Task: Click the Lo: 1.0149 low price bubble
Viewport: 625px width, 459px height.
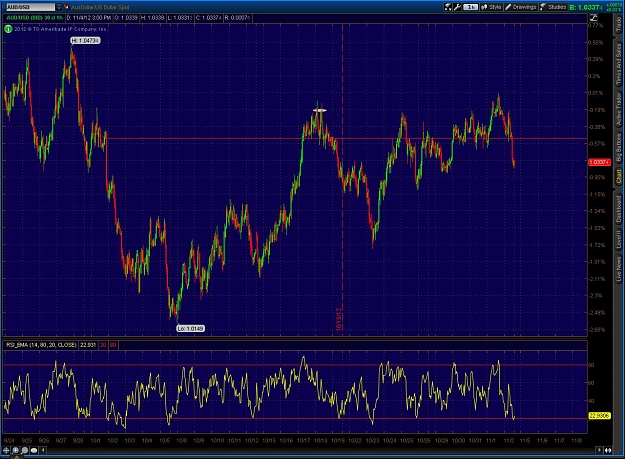Action: click(191, 328)
